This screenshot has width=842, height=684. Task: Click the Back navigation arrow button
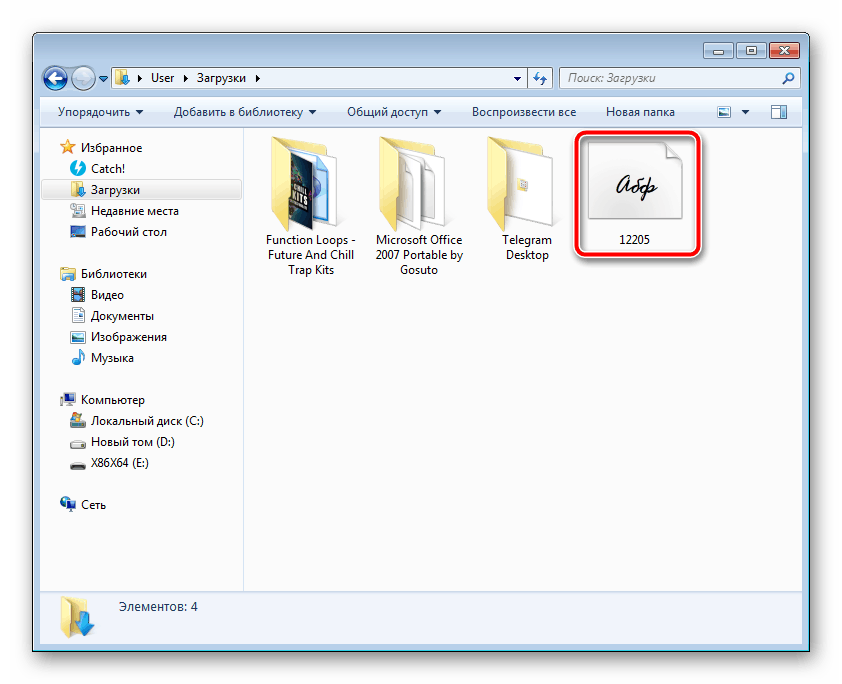tap(55, 77)
